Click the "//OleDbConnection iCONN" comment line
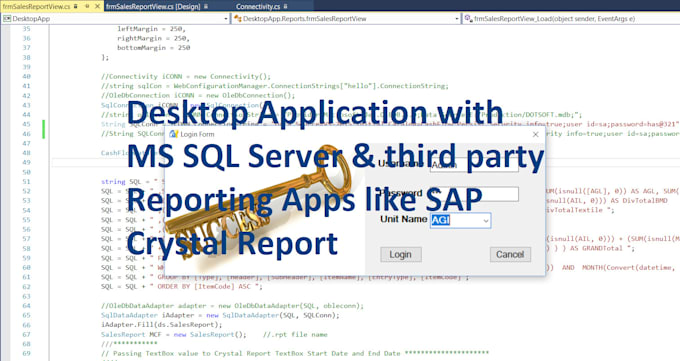 point(198,95)
